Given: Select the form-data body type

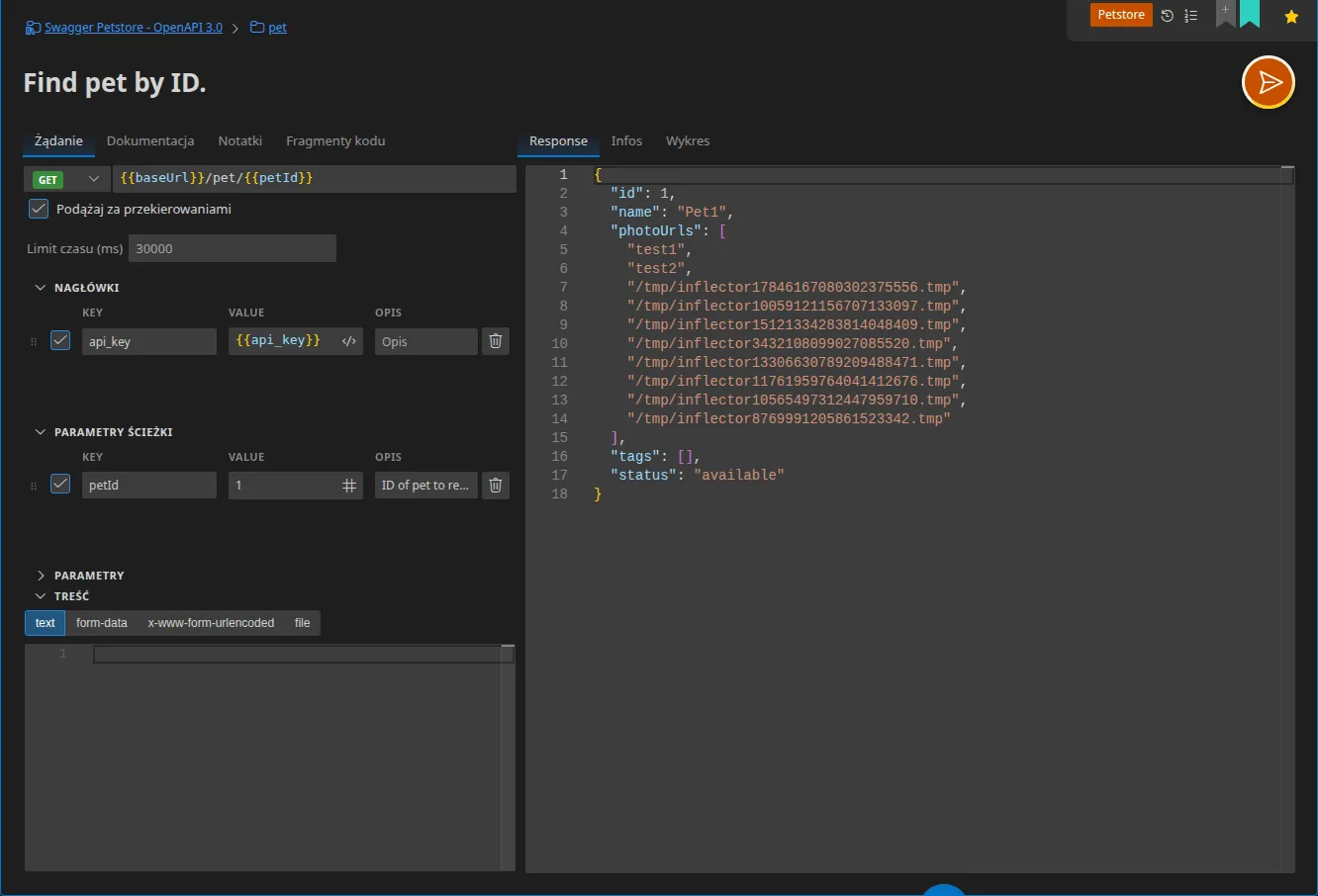Looking at the screenshot, I should tap(102, 623).
